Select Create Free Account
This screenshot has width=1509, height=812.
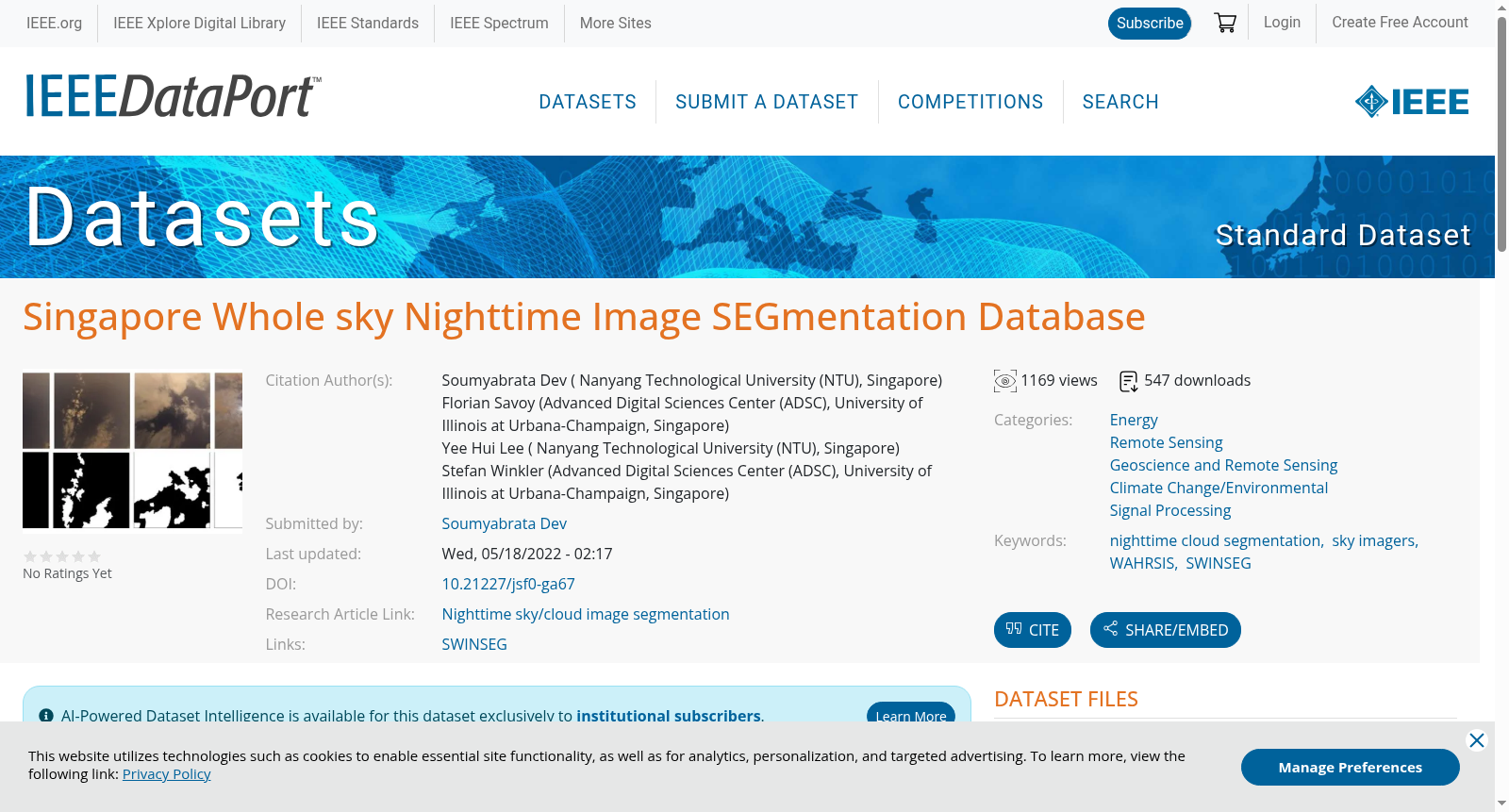pos(1400,23)
